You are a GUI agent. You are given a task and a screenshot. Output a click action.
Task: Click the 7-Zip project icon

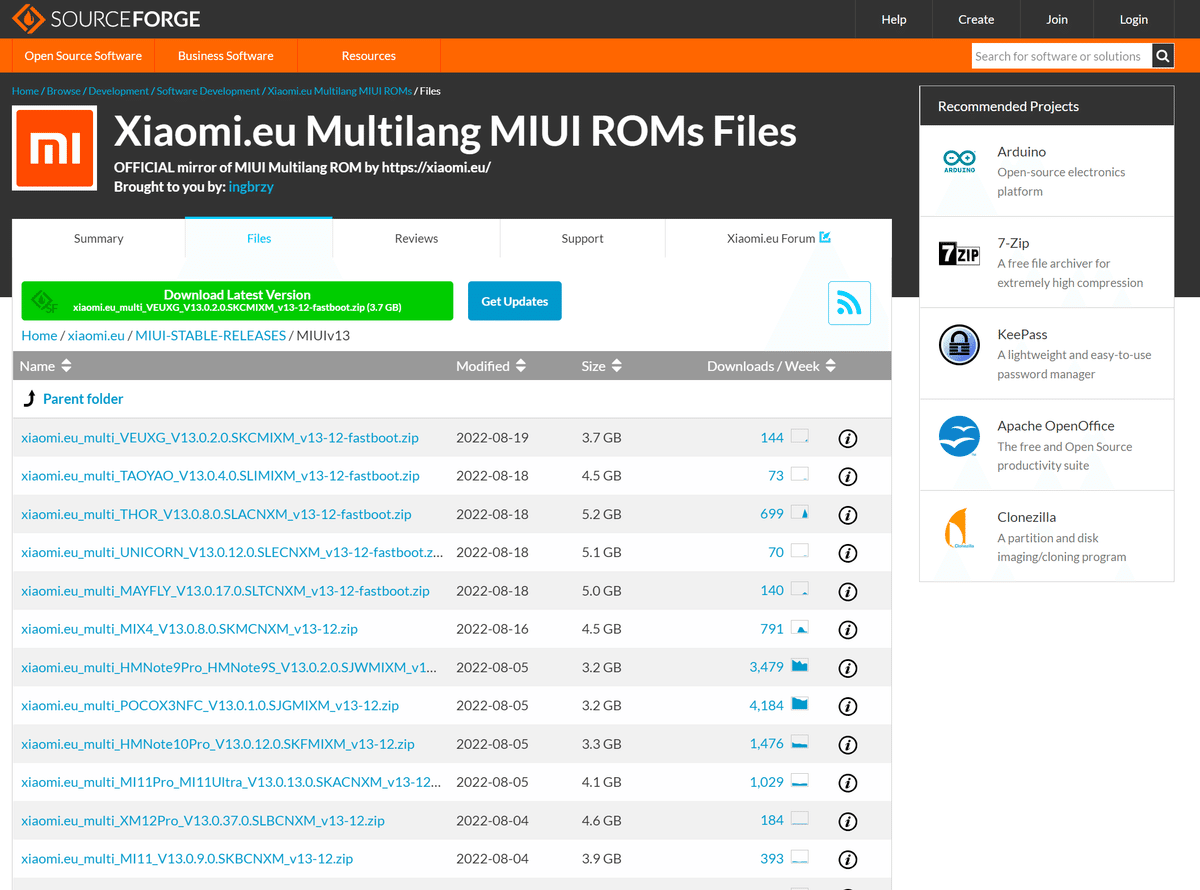(959, 253)
